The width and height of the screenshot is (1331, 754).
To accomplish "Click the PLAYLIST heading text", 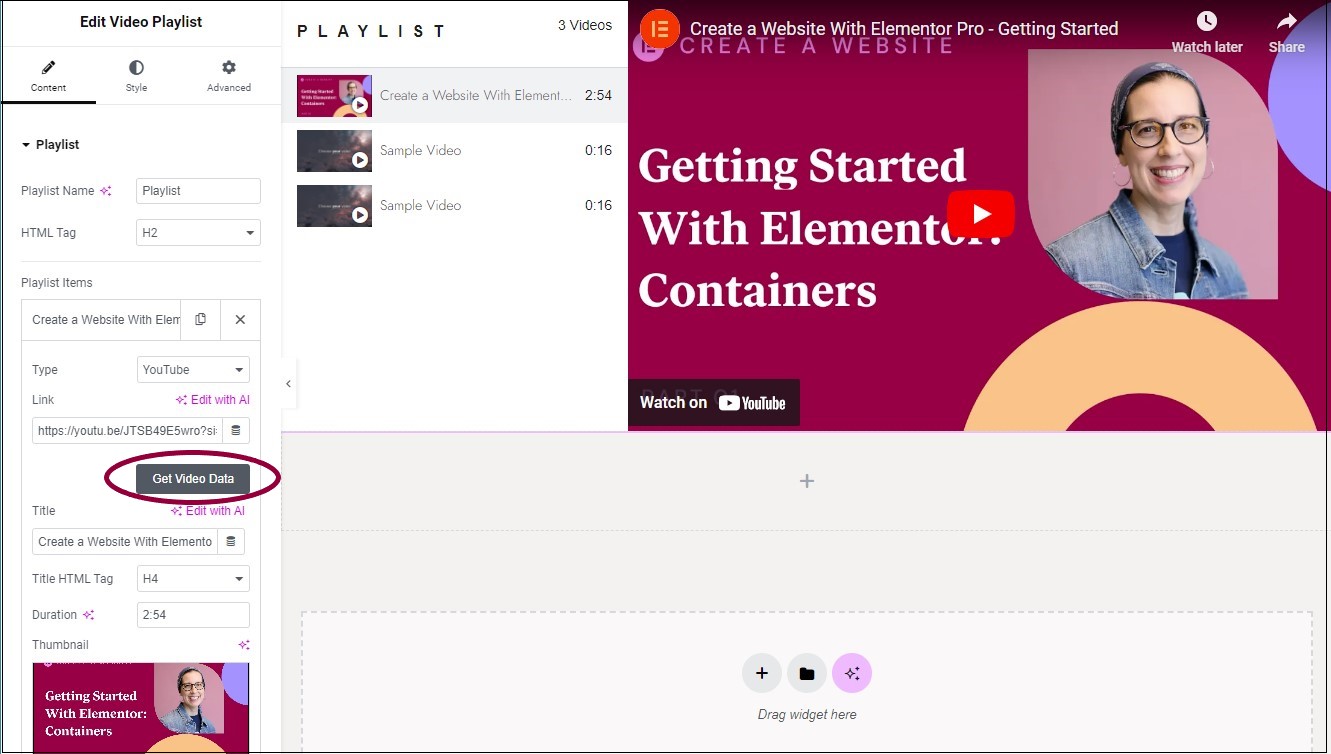I will [x=371, y=31].
